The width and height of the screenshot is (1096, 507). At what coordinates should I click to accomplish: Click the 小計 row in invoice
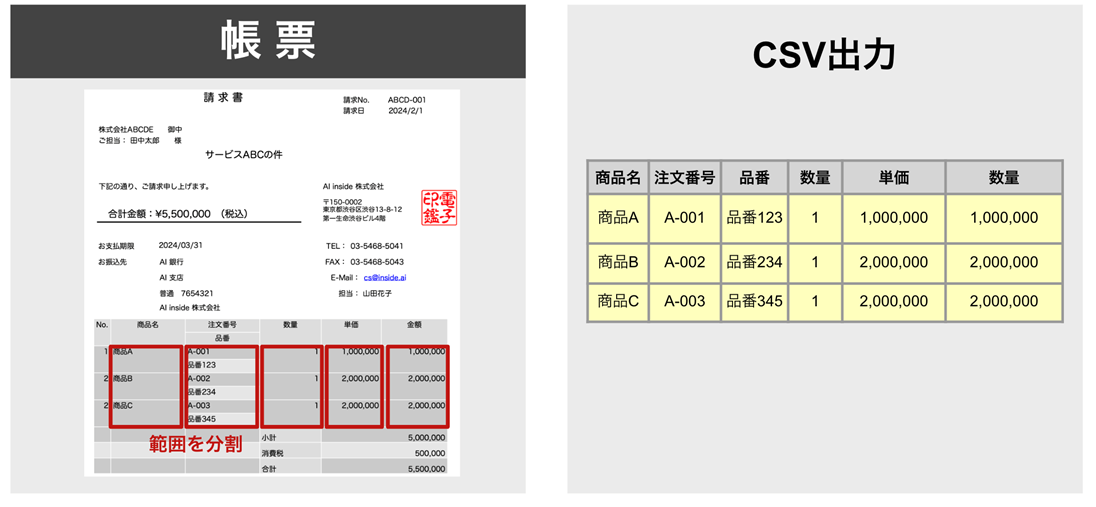[x=268, y=438]
